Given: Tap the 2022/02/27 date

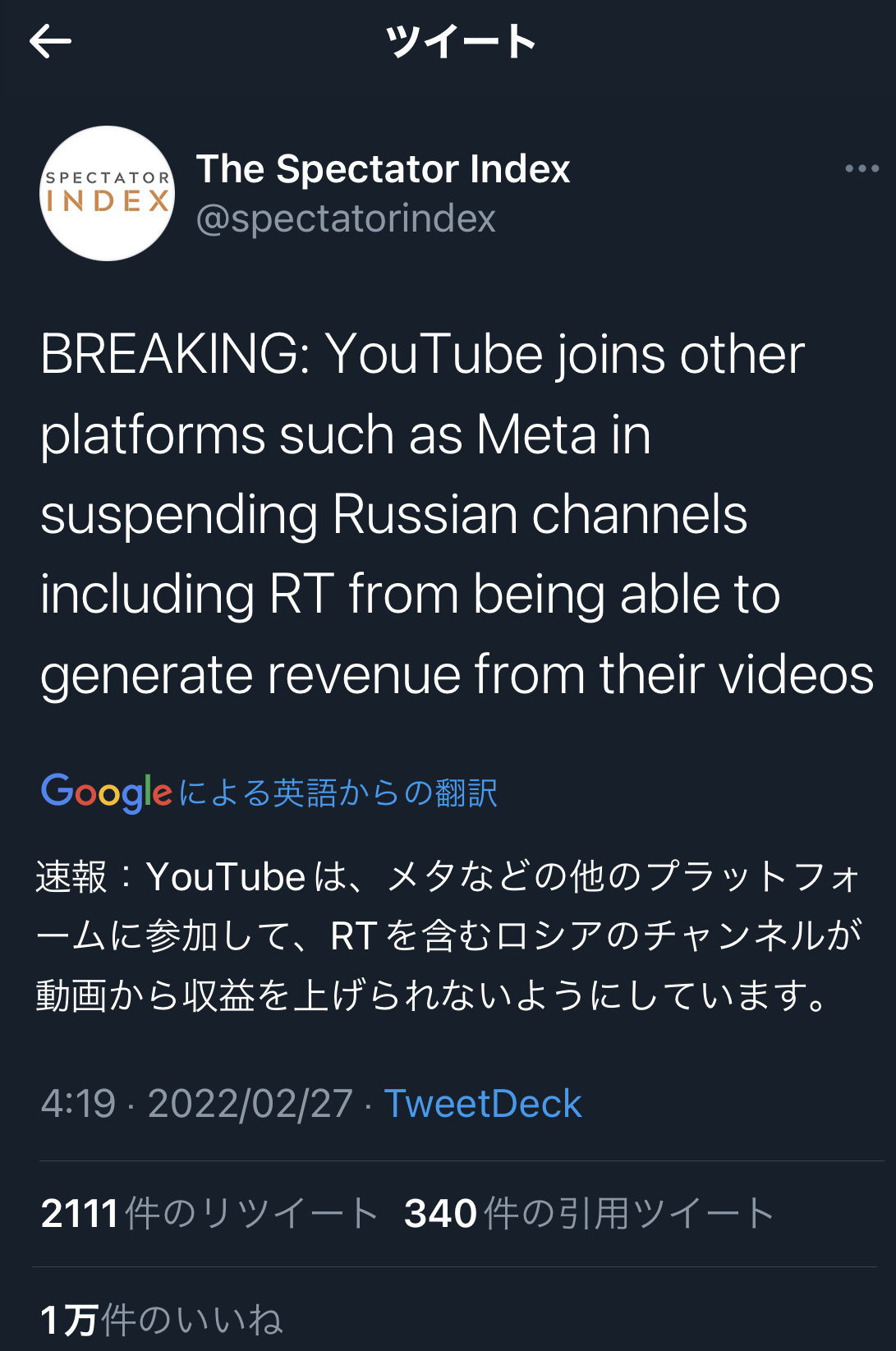Looking at the screenshot, I should pyautogui.click(x=250, y=1104).
